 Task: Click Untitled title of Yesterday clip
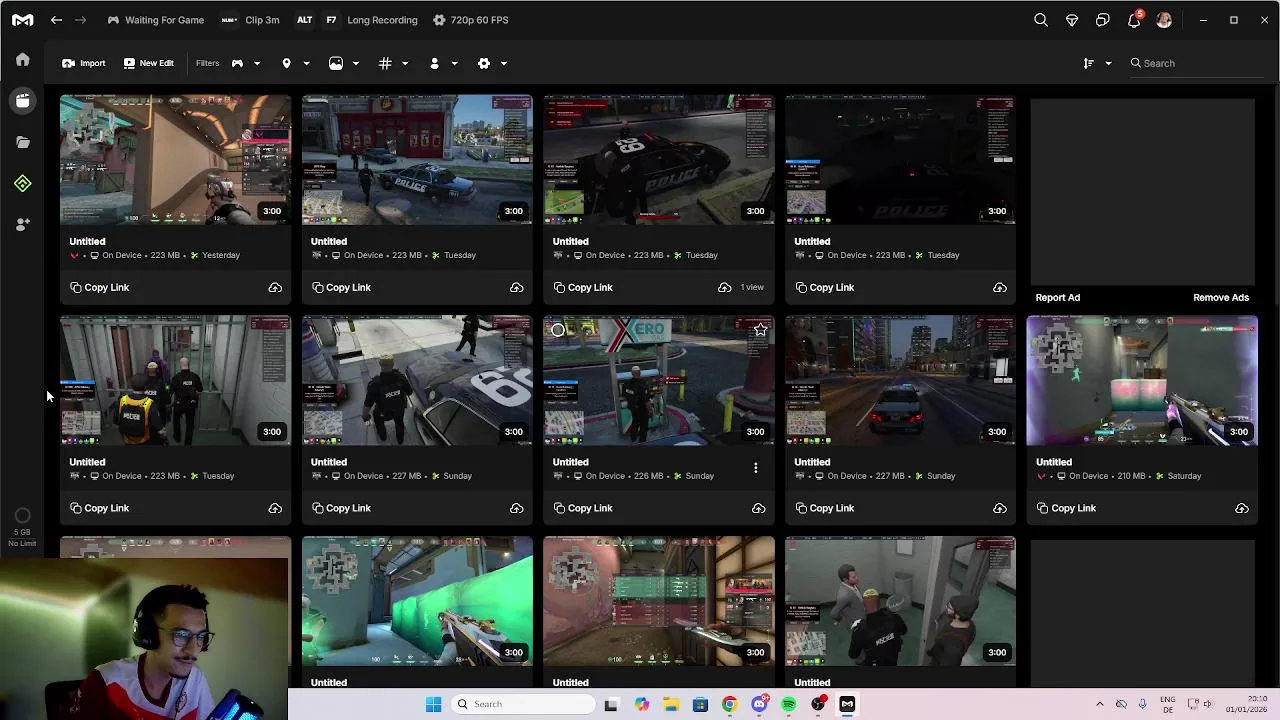pyautogui.click(x=87, y=241)
